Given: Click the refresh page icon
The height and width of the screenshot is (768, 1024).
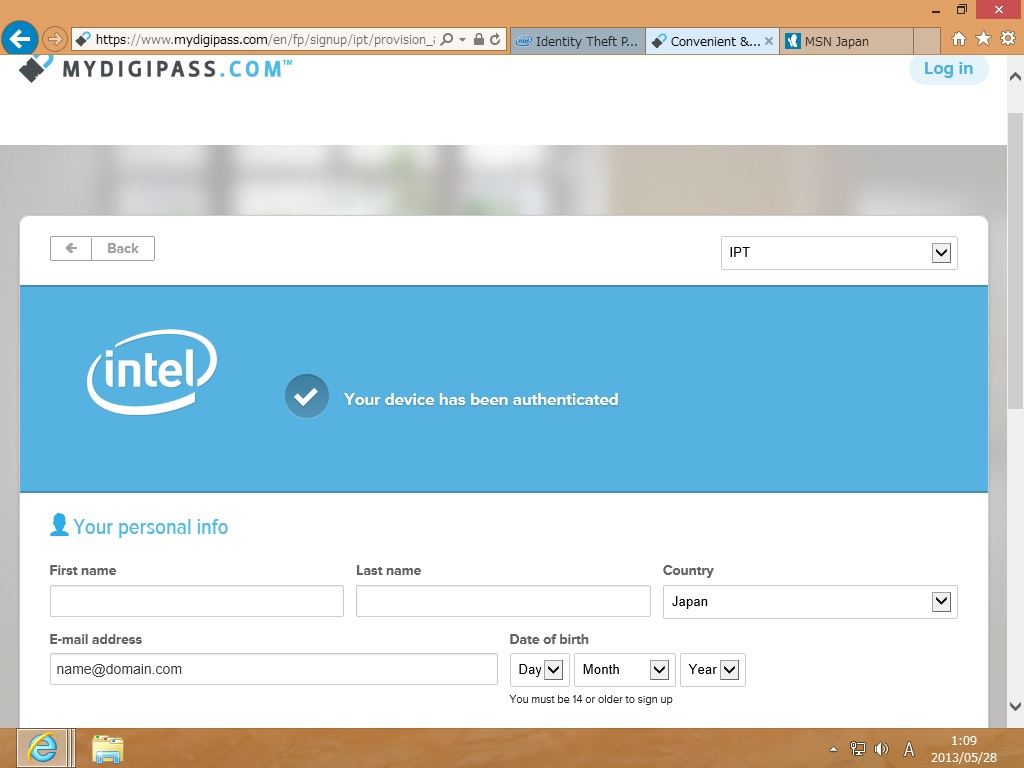Looking at the screenshot, I should click(496, 39).
